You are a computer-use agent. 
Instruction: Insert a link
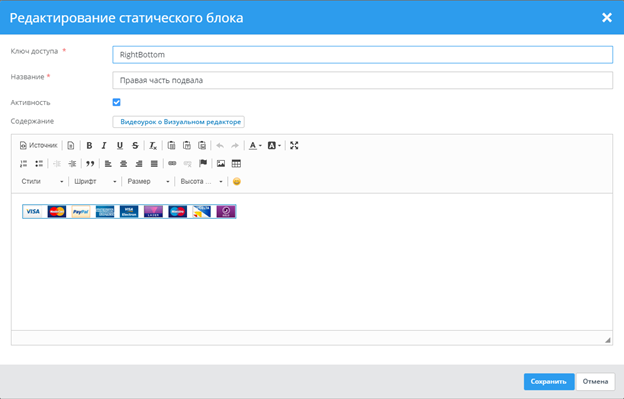(x=172, y=163)
